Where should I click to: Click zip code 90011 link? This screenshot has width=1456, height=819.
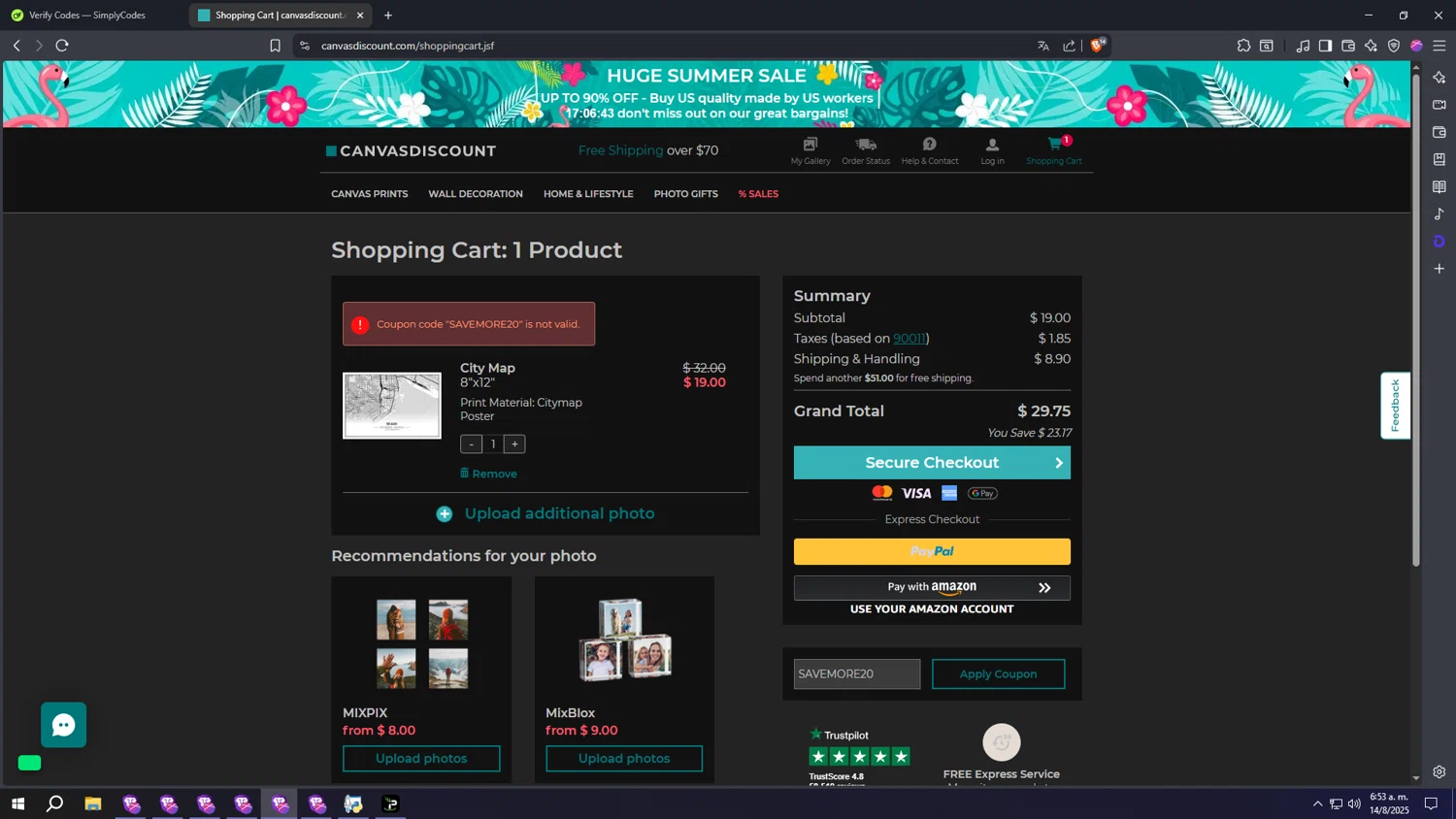(910, 339)
